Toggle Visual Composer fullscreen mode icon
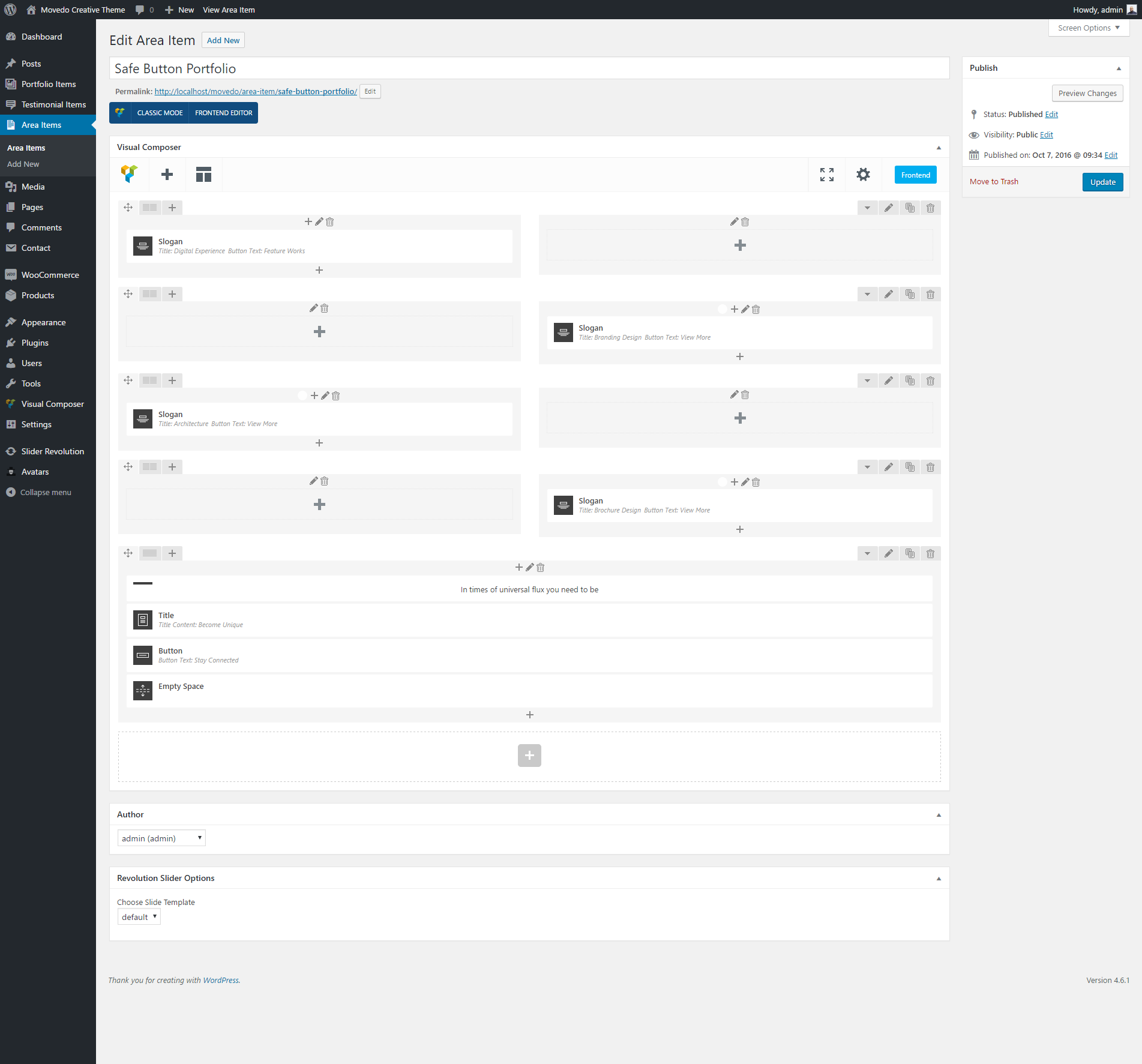 point(826,175)
